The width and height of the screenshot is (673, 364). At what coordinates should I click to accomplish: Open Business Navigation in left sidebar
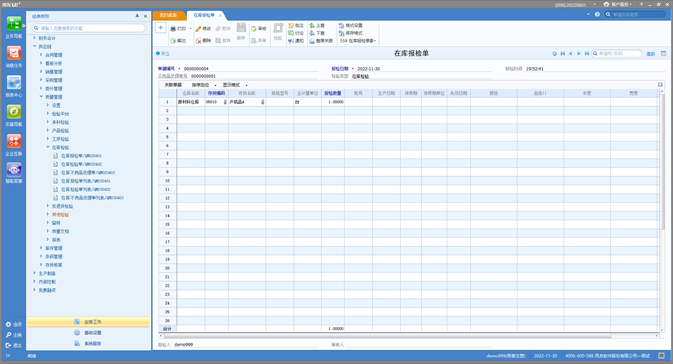14,24
